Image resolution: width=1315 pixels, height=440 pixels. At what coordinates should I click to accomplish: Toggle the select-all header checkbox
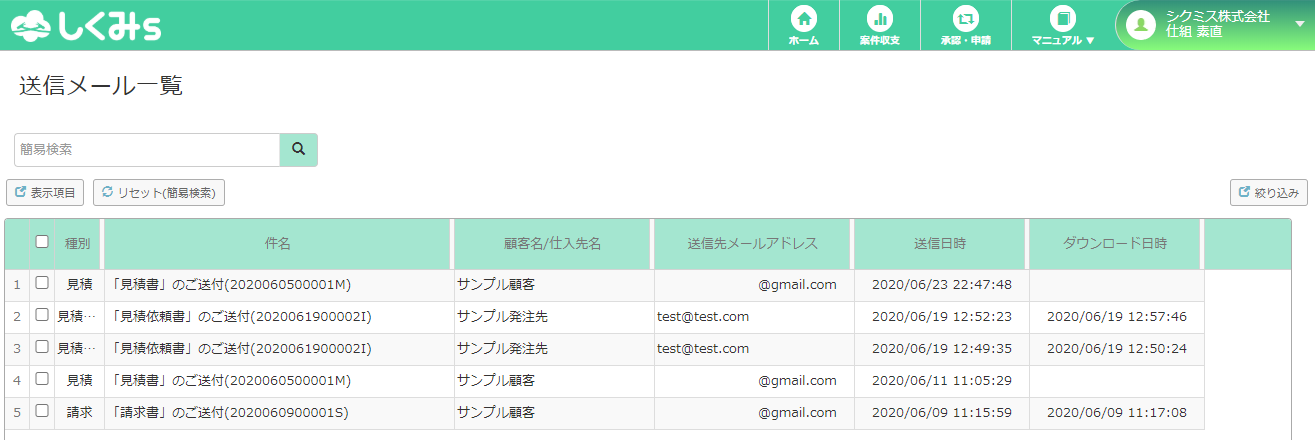pos(42,241)
